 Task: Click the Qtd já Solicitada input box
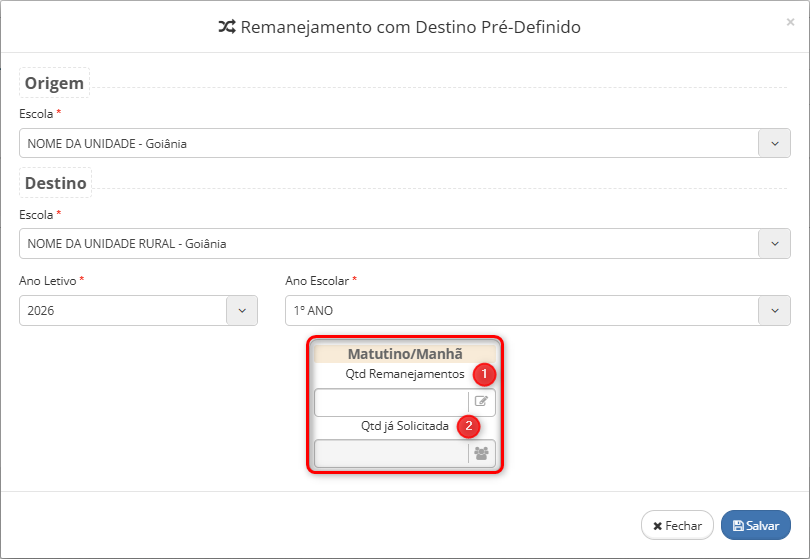[x=391, y=453]
